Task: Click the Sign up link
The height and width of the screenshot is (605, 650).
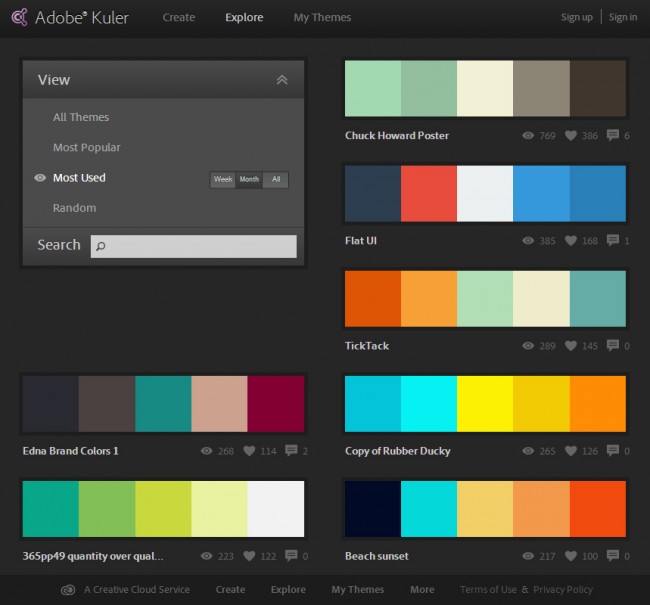Action: pyautogui.click(x=577, y=17)
